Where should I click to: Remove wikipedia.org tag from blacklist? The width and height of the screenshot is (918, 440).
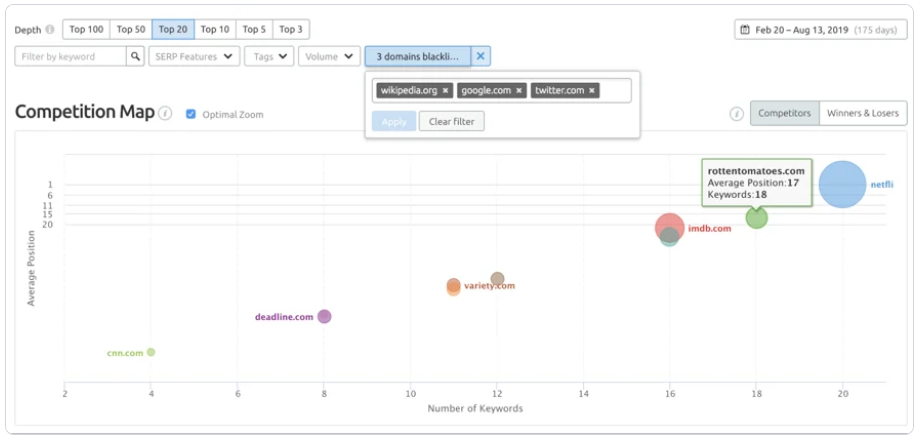(x=446, y=91)
